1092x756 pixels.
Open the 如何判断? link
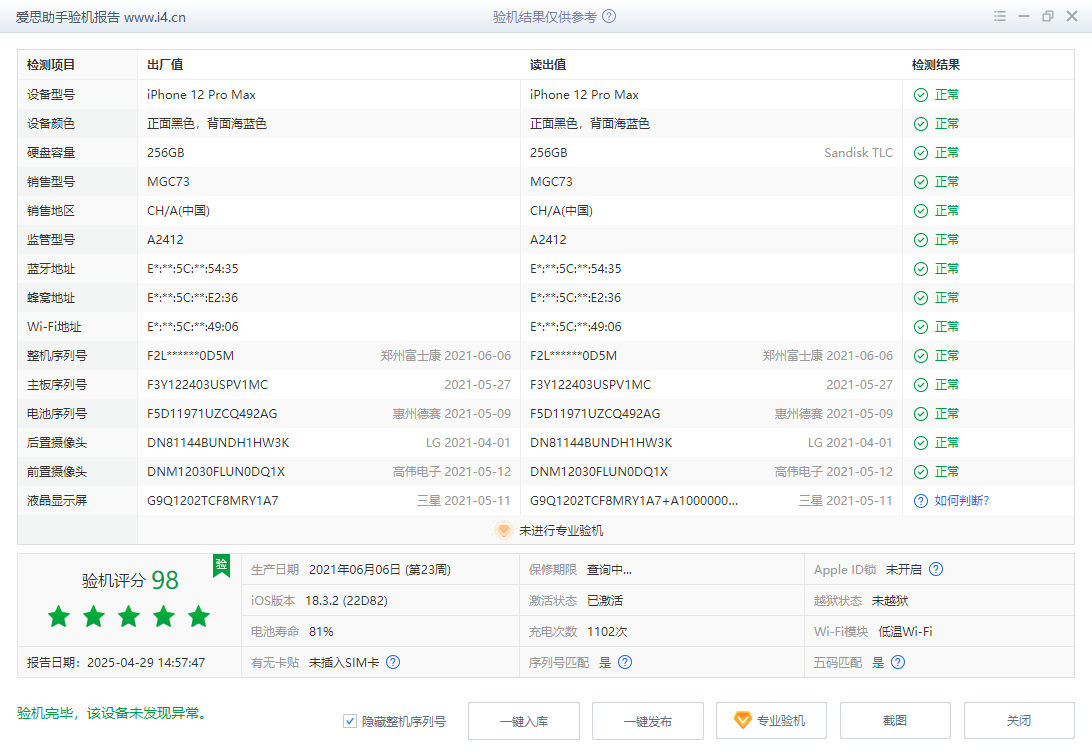(962, 501)
